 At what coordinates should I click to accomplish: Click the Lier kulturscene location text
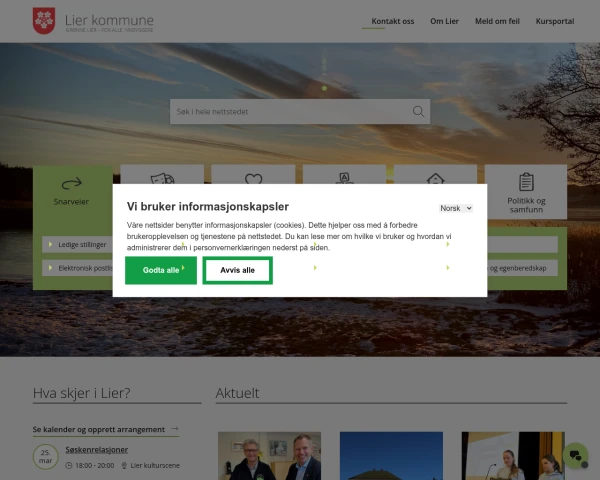pyautogui.click(x=155, y=465)
